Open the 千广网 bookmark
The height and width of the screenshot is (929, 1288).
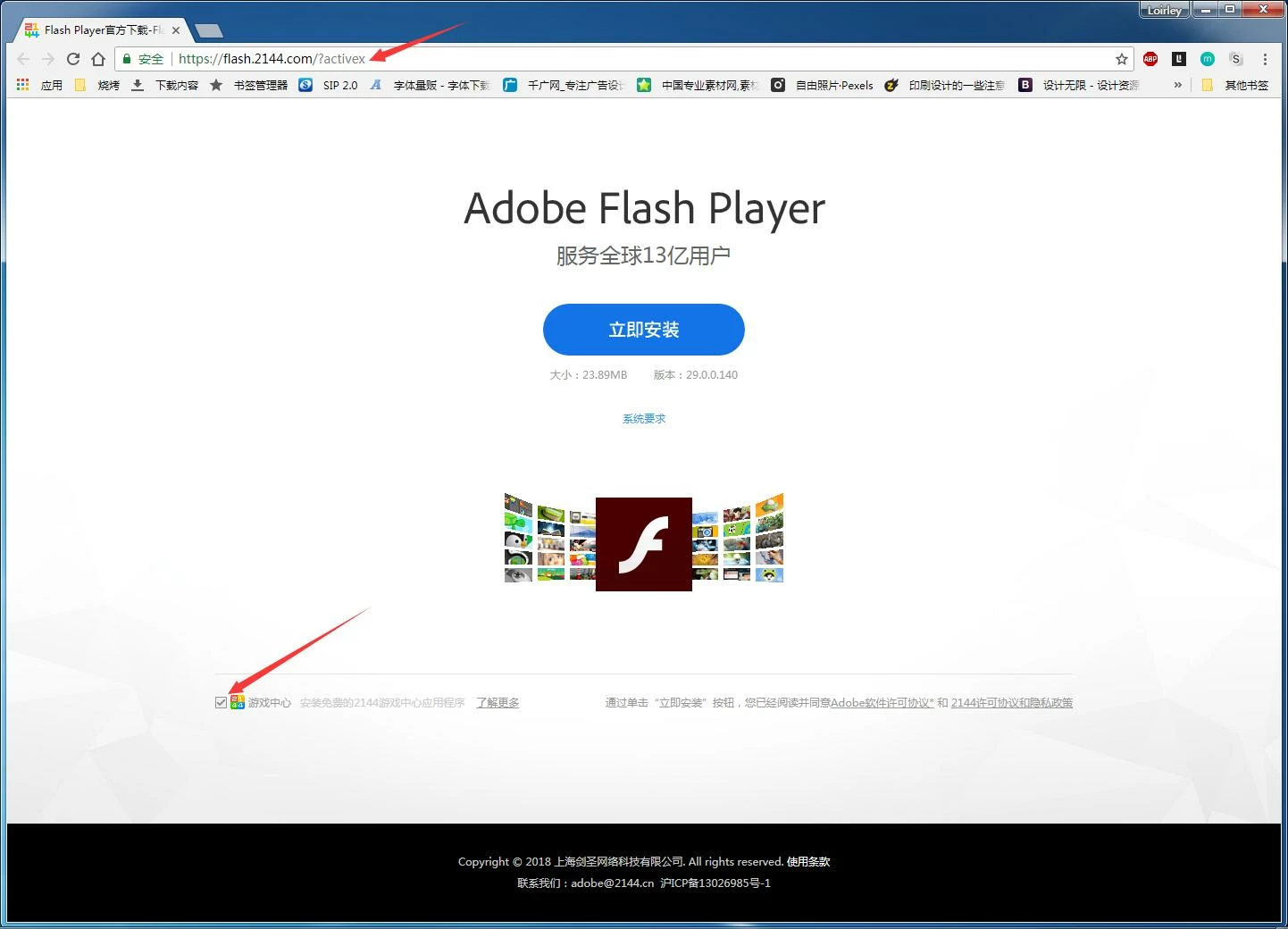click(x=564, y=85)
